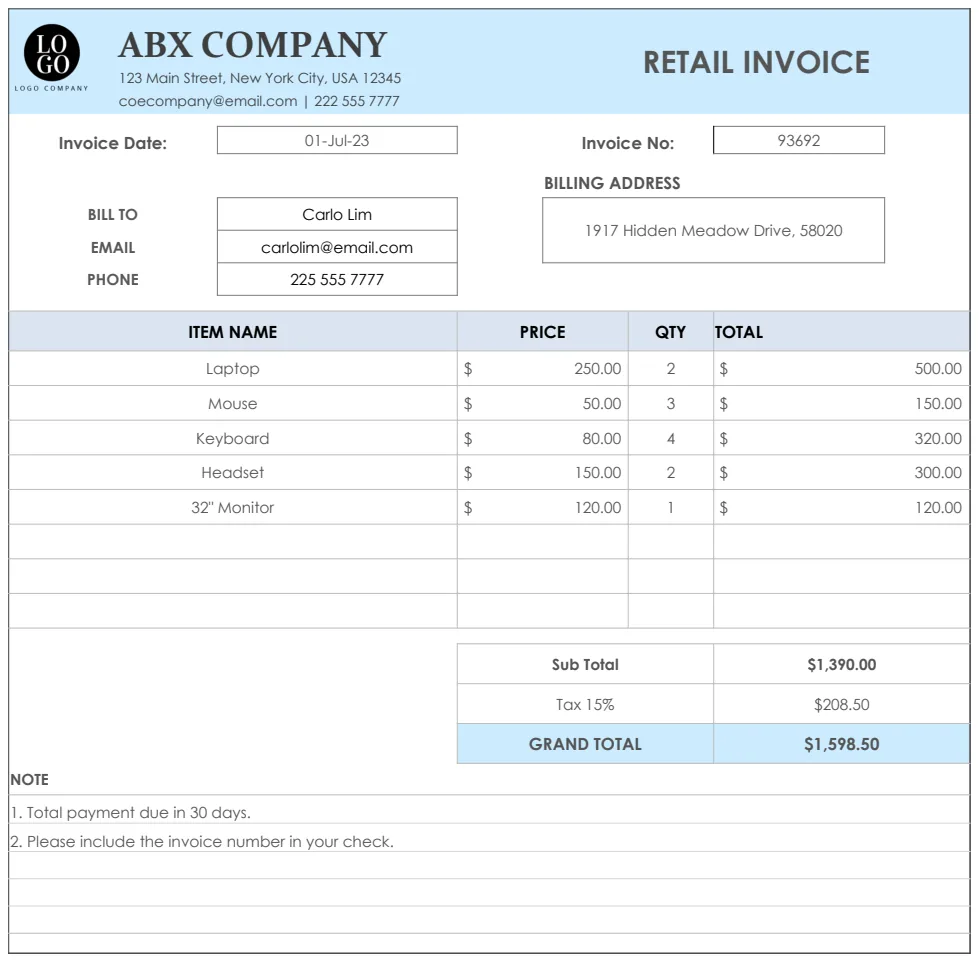The width and height of the screenshot is (979, 962).
Task: Click the RETAIL INVOICE title
Action: 756,62
